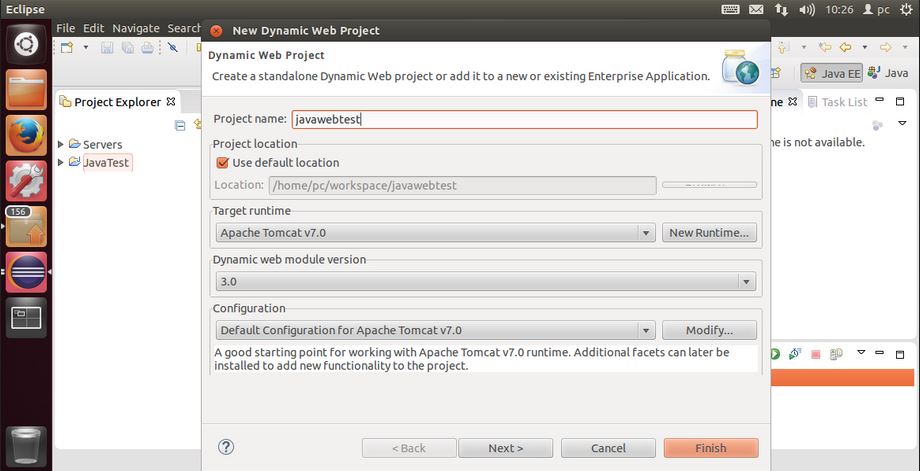
Task: Click the Cancel button
Action: [x=608, y=448]
